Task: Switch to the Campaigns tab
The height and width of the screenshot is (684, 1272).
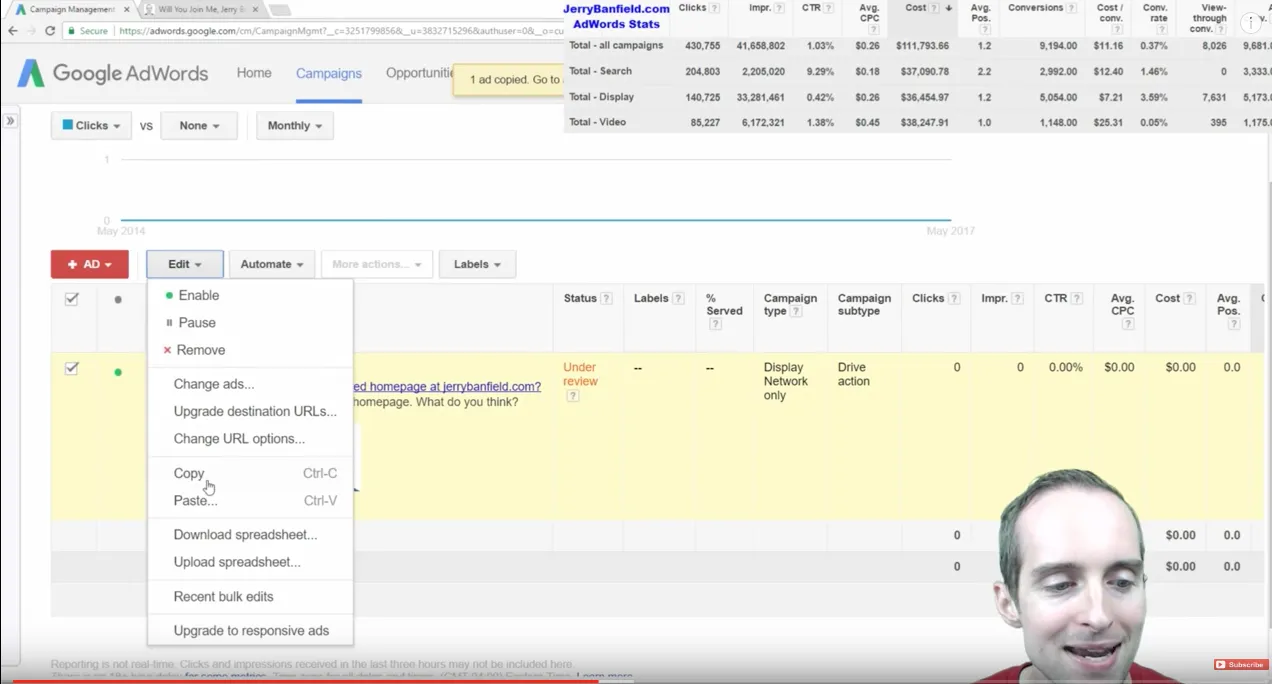Action: (x=329, y=73)
